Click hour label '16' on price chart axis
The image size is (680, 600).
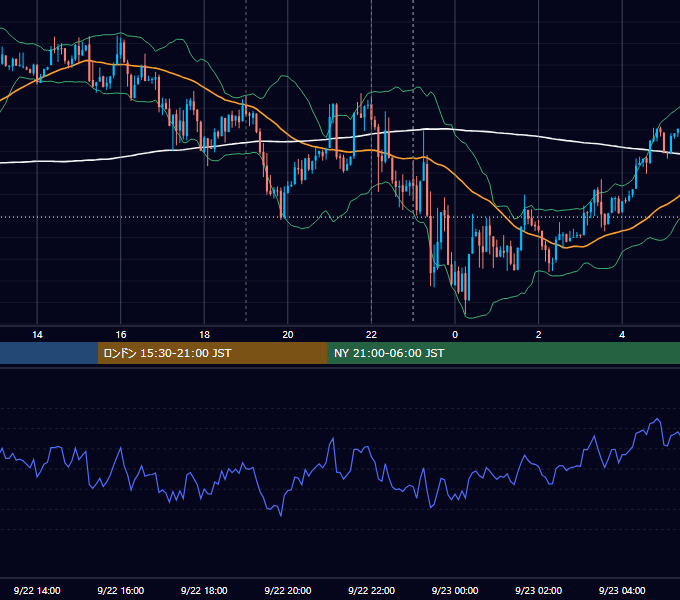click(121, 335)
